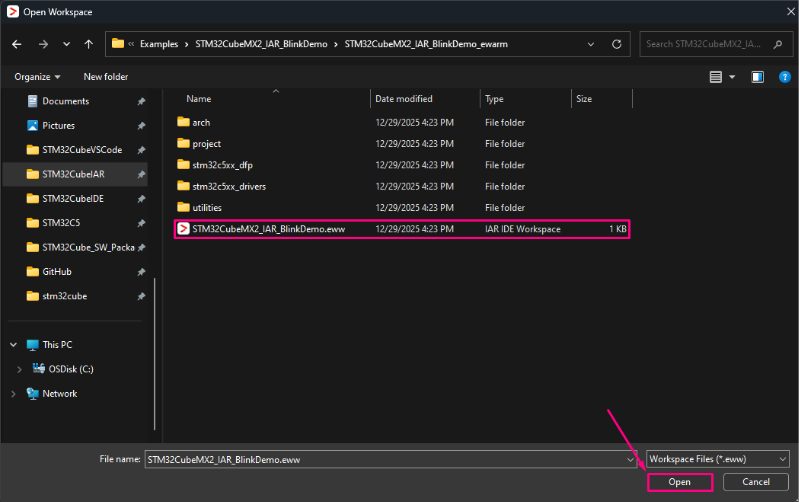Open recent locations chevron in navigation bar
Viewport: 799px width, 502px height.
(x=67, y=44)
